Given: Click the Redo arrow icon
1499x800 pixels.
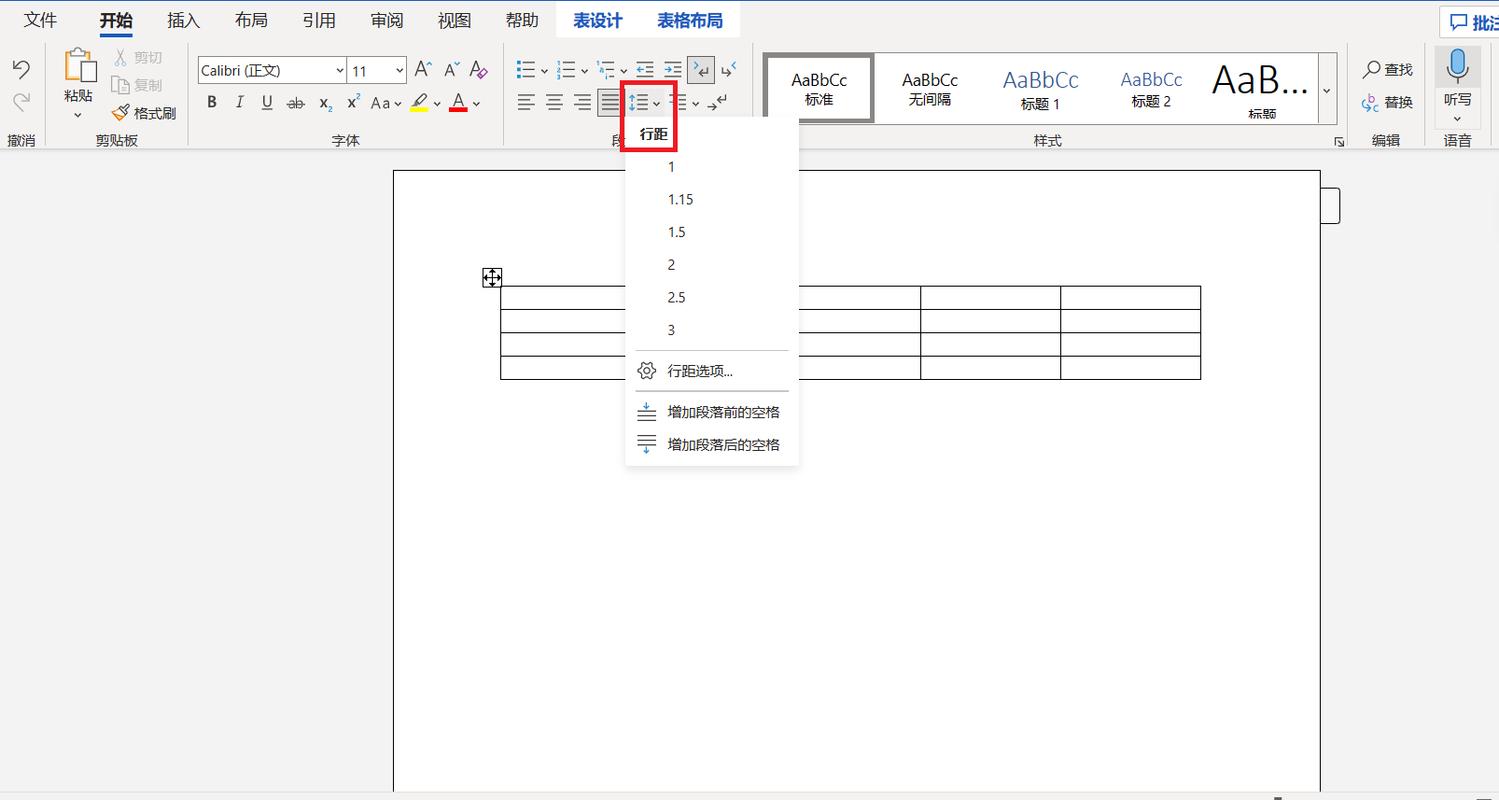Looking at the screenshot, I should click(x=21, y=102).
